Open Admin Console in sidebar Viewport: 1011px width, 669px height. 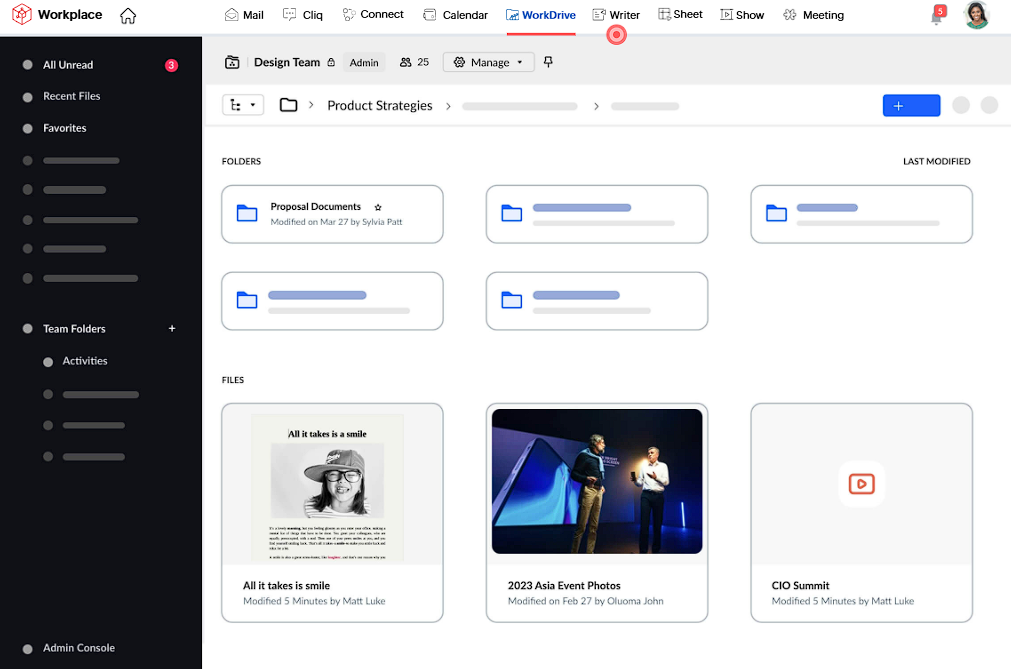(x=78, y=648)
